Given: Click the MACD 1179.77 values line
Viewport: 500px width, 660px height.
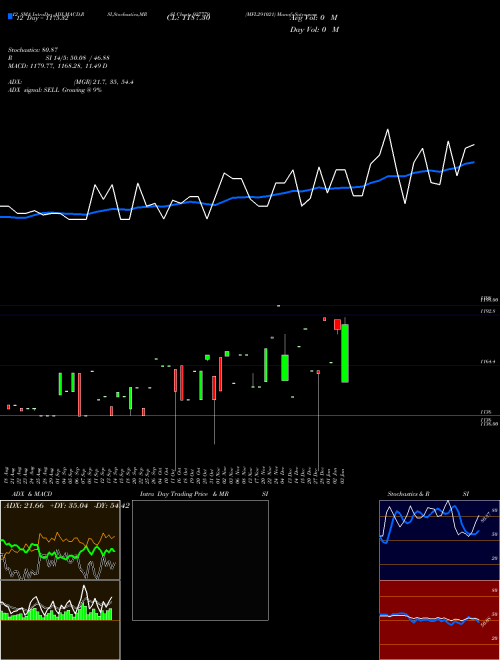Looking at the screenshot, I should [x=58, y=66].
